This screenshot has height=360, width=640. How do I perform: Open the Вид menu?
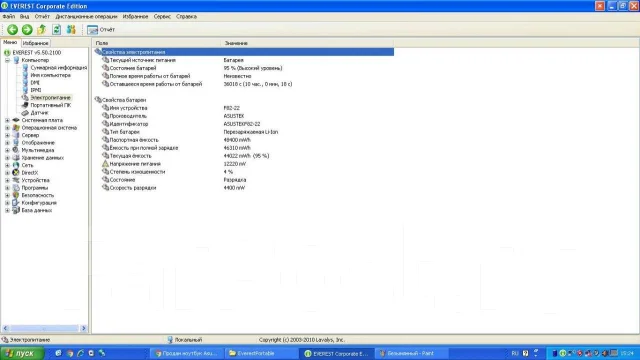[24, 17]
